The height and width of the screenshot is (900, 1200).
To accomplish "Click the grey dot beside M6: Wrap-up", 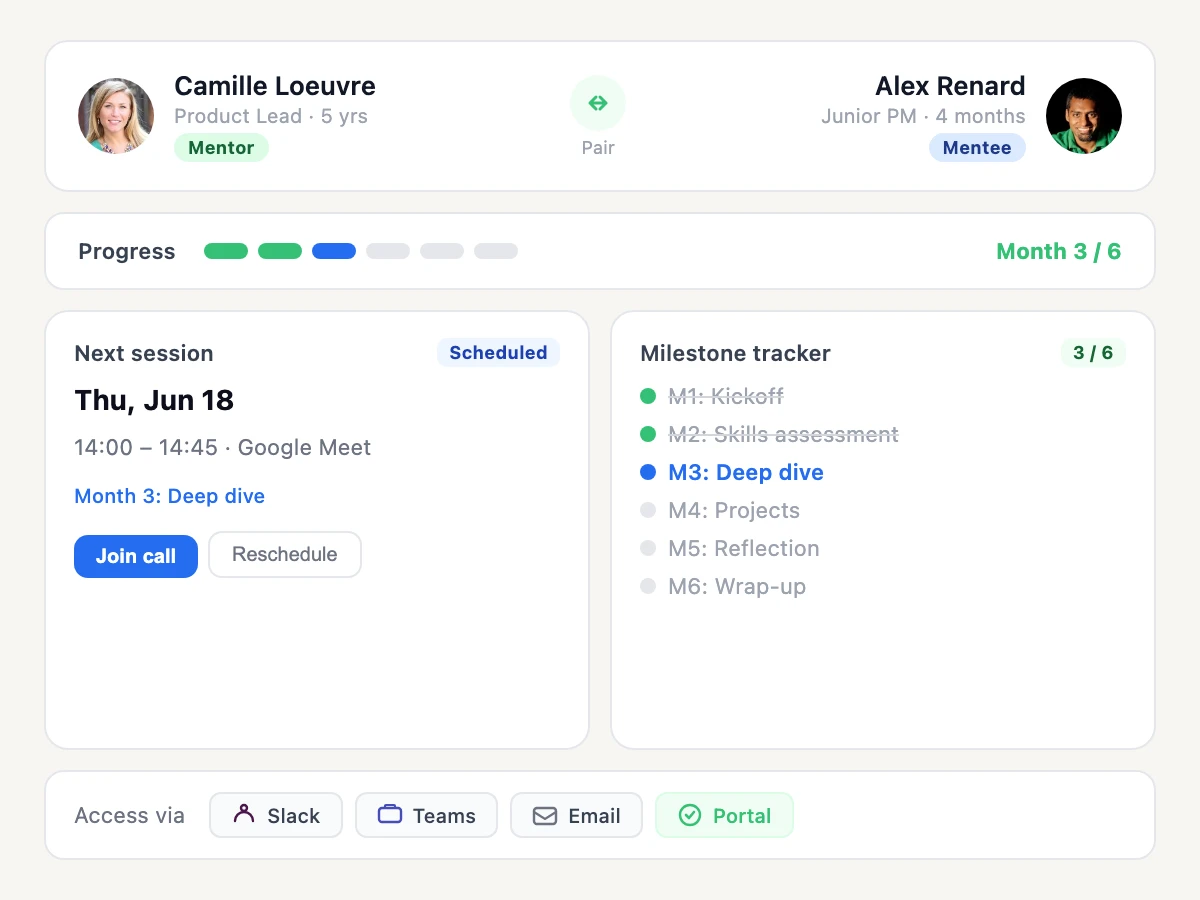I will click(648, 586).
